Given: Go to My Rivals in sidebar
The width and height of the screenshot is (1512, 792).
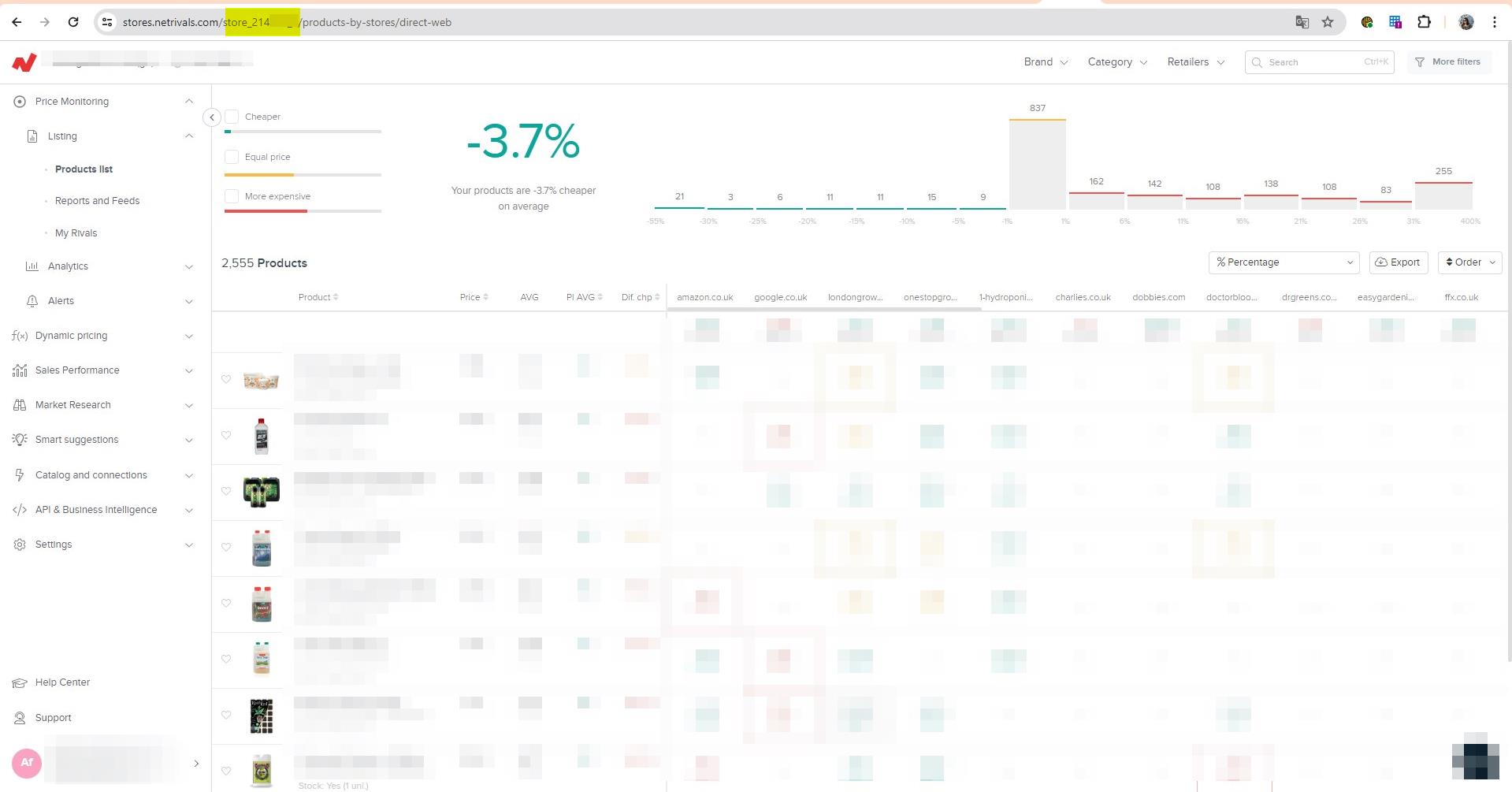Looking at the screenshot, I should 76,233.
